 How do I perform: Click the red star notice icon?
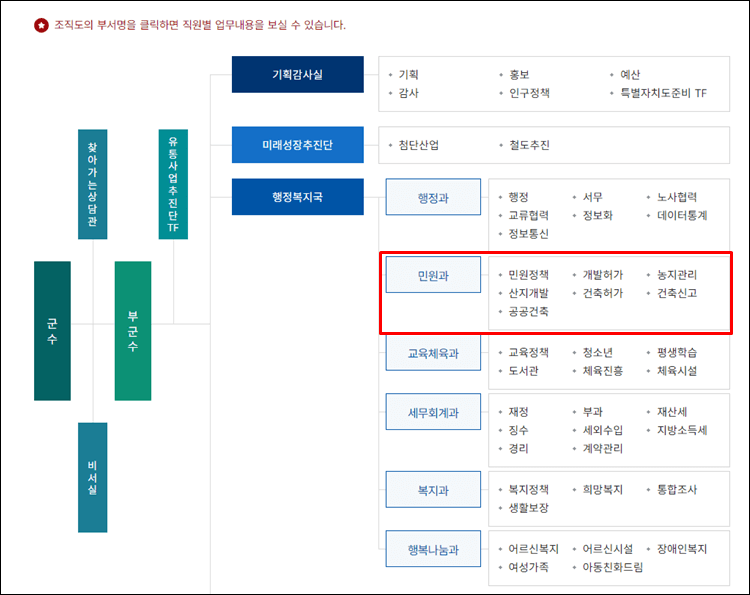41,25
